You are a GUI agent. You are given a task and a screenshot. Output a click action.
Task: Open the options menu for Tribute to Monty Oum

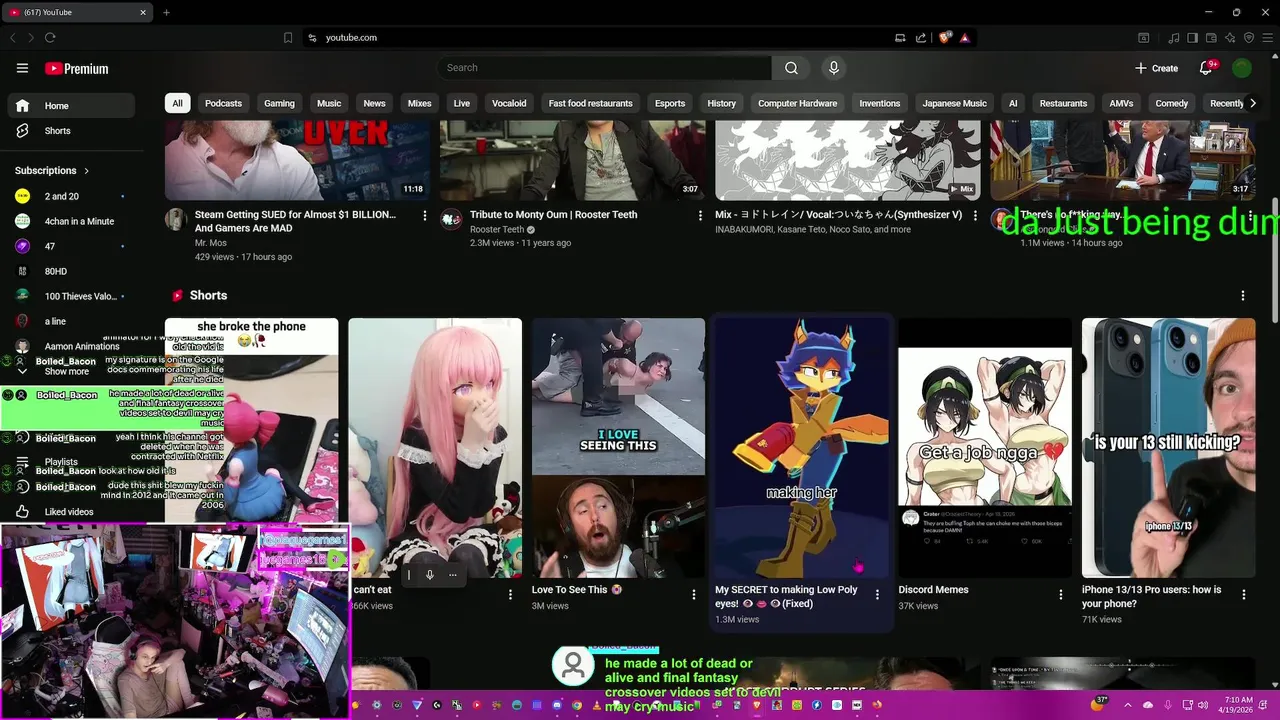700,215
